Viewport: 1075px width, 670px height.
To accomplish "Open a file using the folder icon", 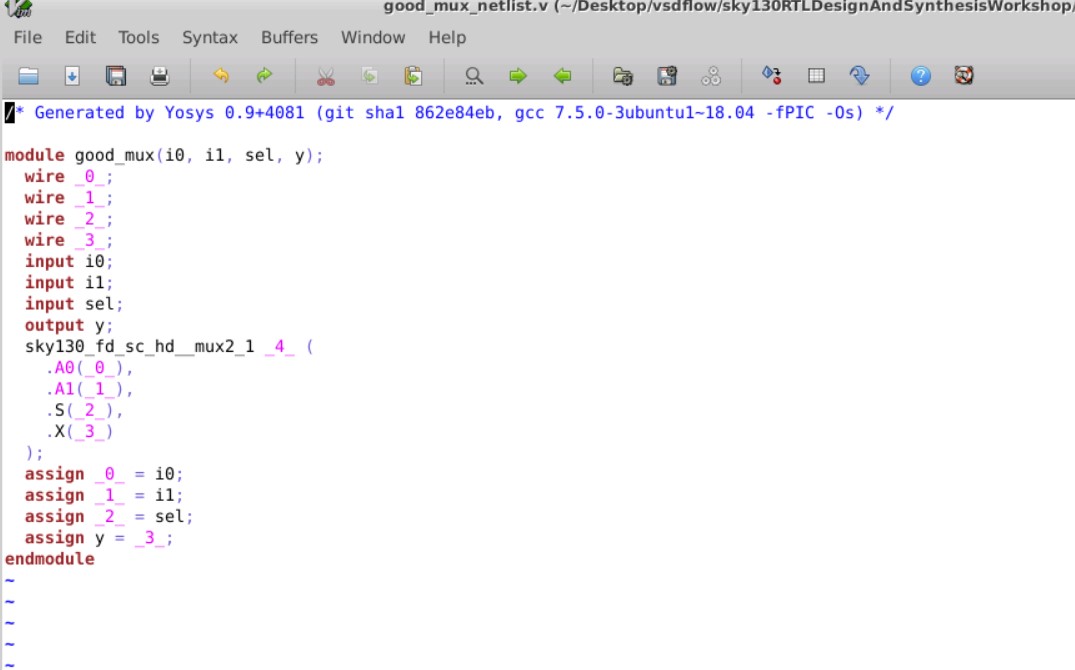I will coord(28,75).
